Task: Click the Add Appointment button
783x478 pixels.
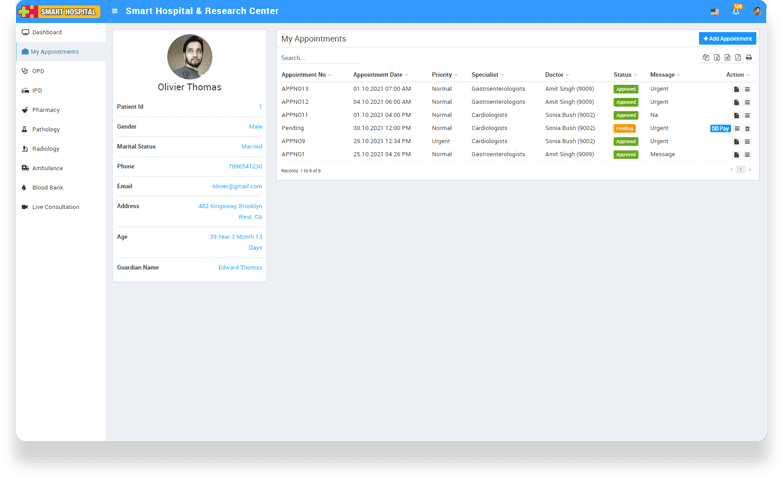Action: point(727,38)
